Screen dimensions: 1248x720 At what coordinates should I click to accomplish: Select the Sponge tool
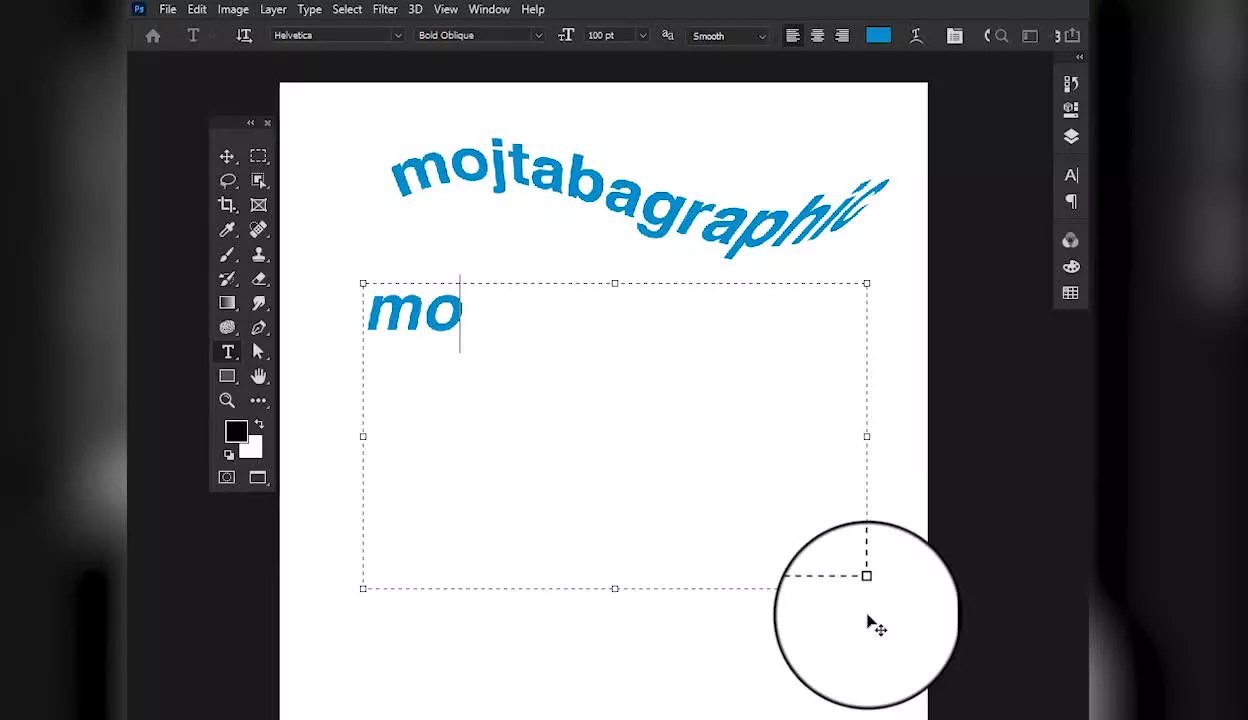[x=227, y=328]
